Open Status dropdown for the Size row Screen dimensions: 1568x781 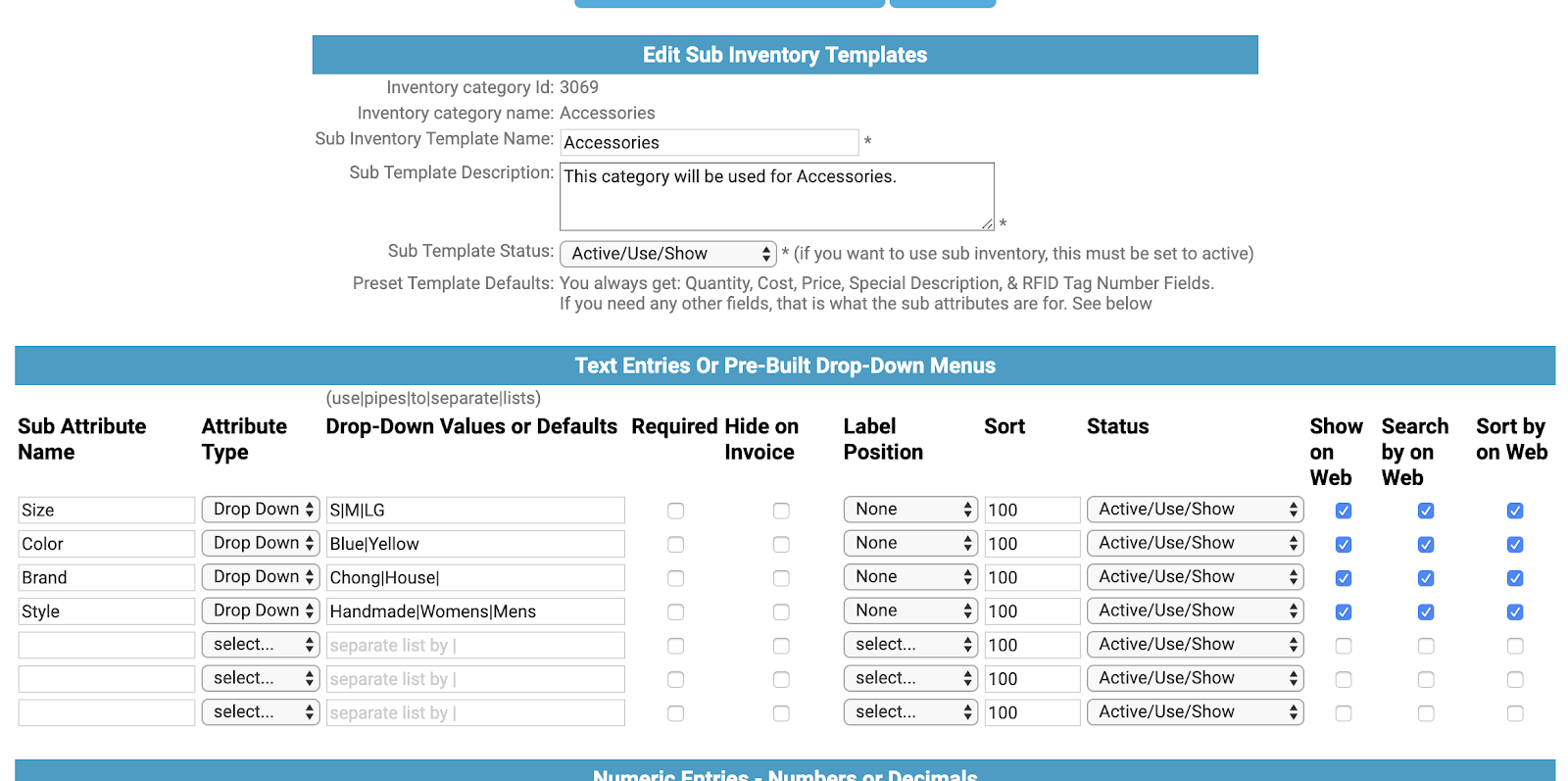(x=1195, y=510)
